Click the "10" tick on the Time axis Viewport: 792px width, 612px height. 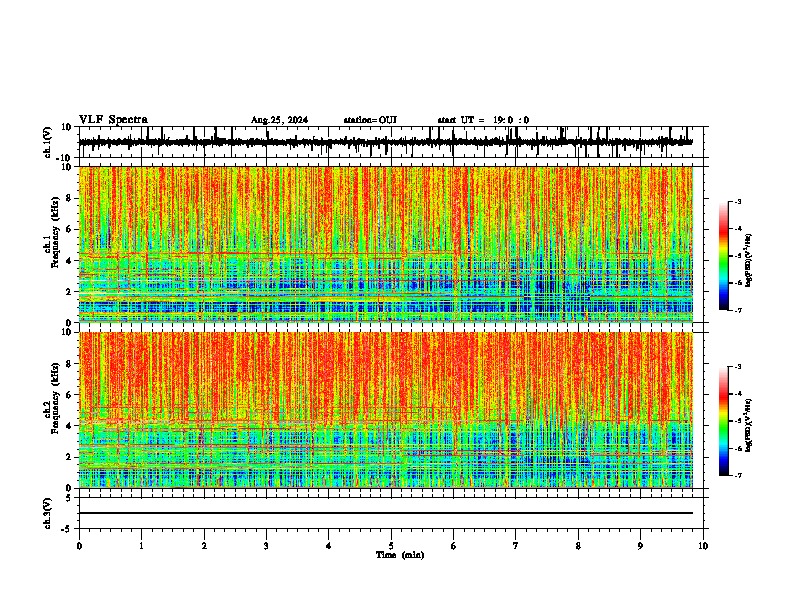[703, 546]
